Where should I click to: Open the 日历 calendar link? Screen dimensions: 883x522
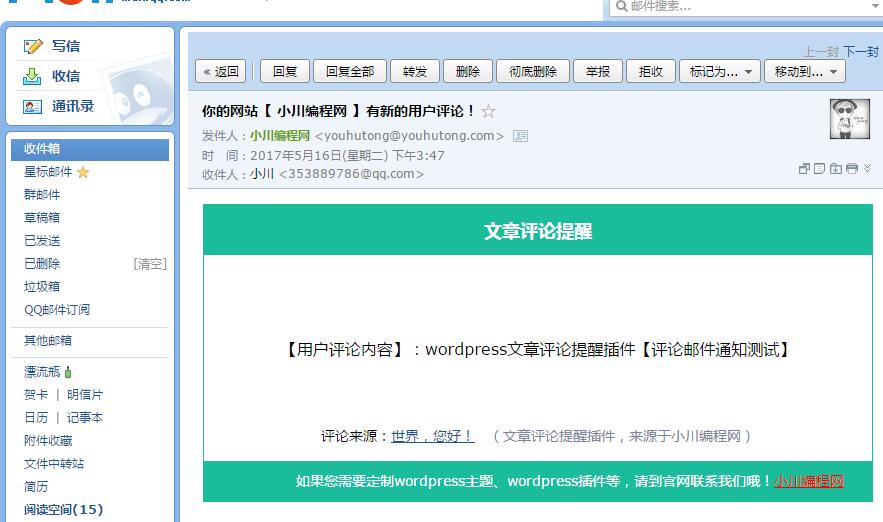(x=36, y=418)
